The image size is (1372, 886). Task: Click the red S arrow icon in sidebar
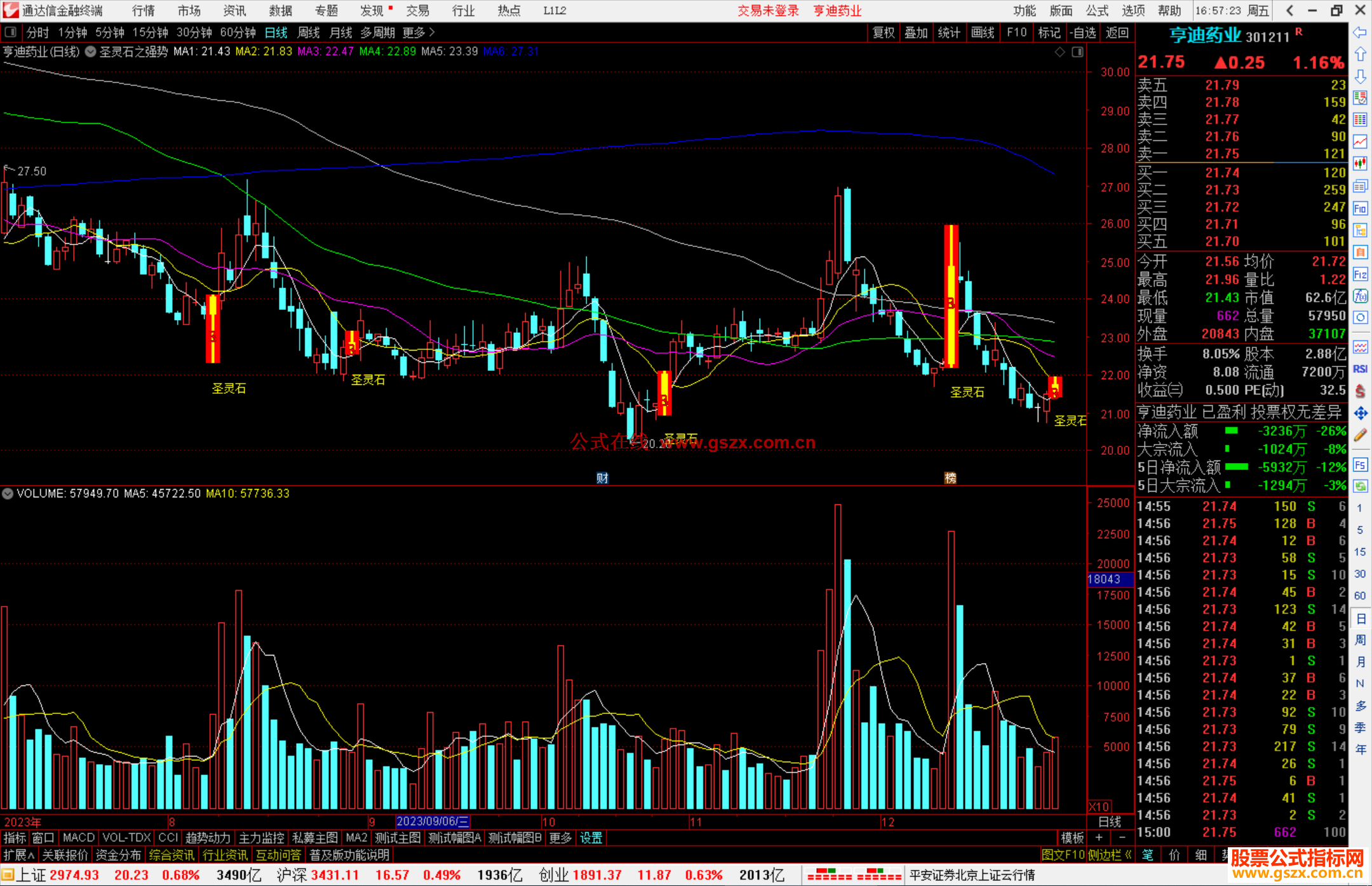tap(1360, 391)
